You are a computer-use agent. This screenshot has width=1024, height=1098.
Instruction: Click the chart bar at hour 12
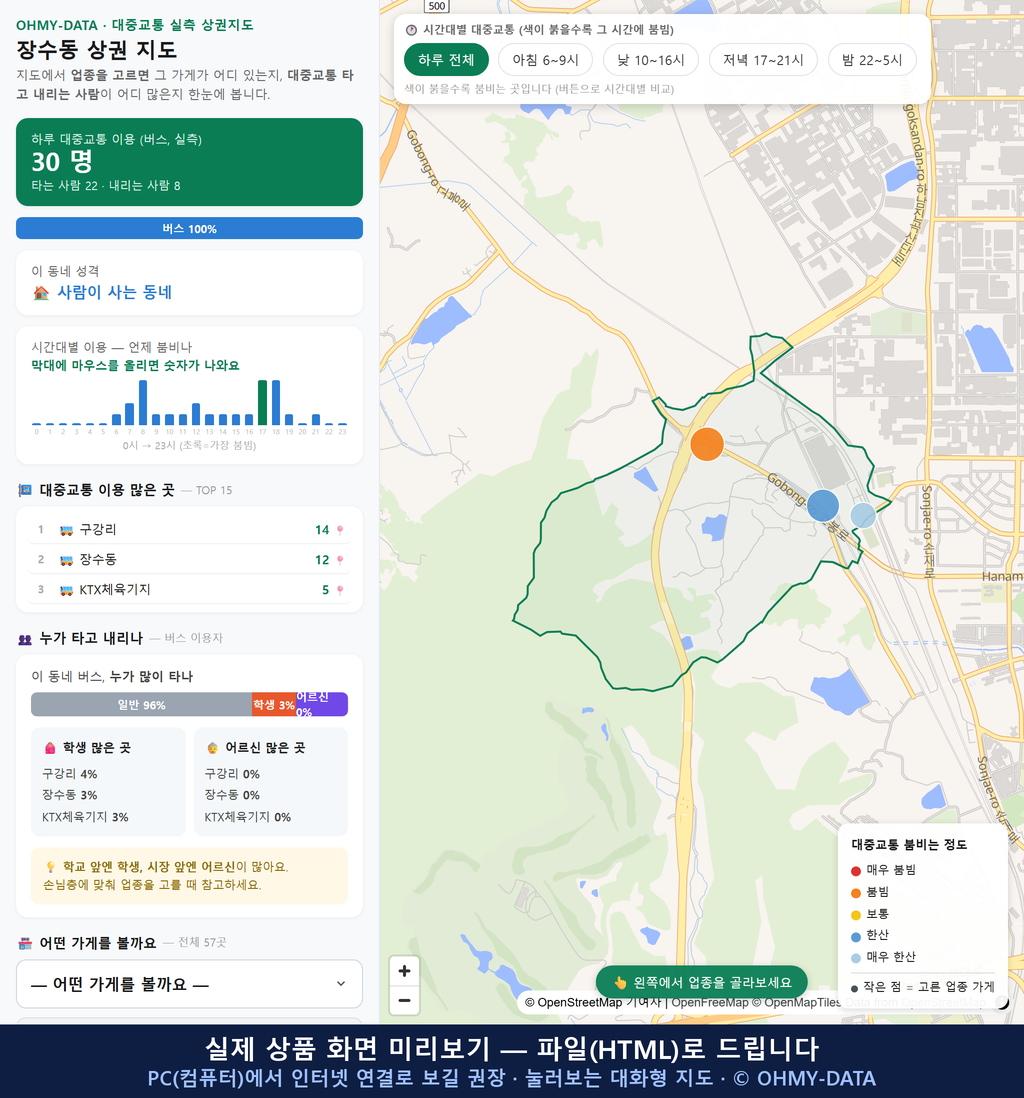point(196,414)
